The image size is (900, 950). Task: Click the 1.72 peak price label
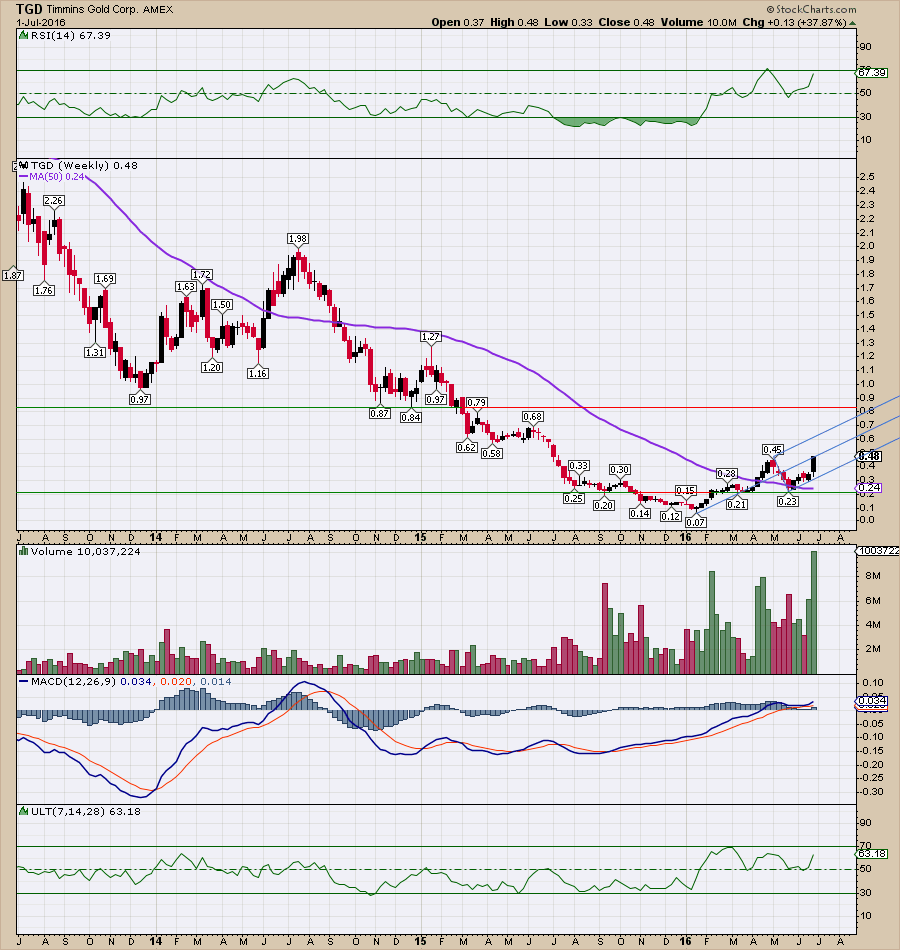(202, 274)
